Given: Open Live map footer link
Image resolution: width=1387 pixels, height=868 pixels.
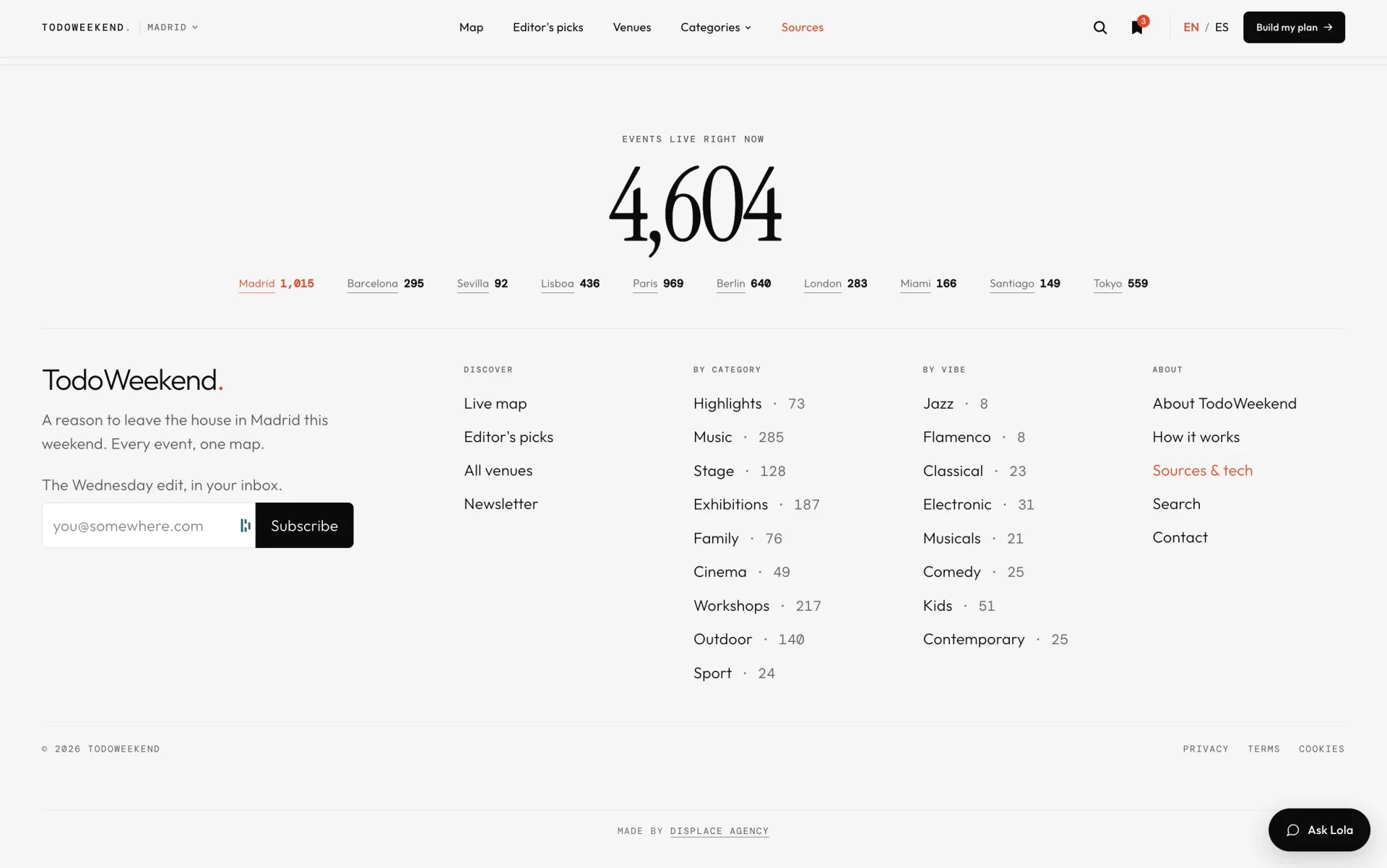Looking at the screenshot, I should 495,404.
